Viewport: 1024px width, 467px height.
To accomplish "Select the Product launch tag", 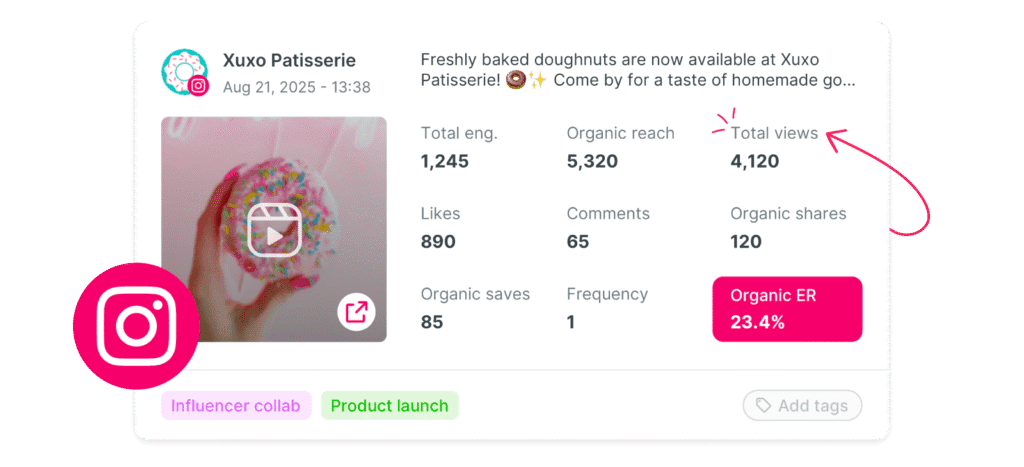I will pos(390,406).
